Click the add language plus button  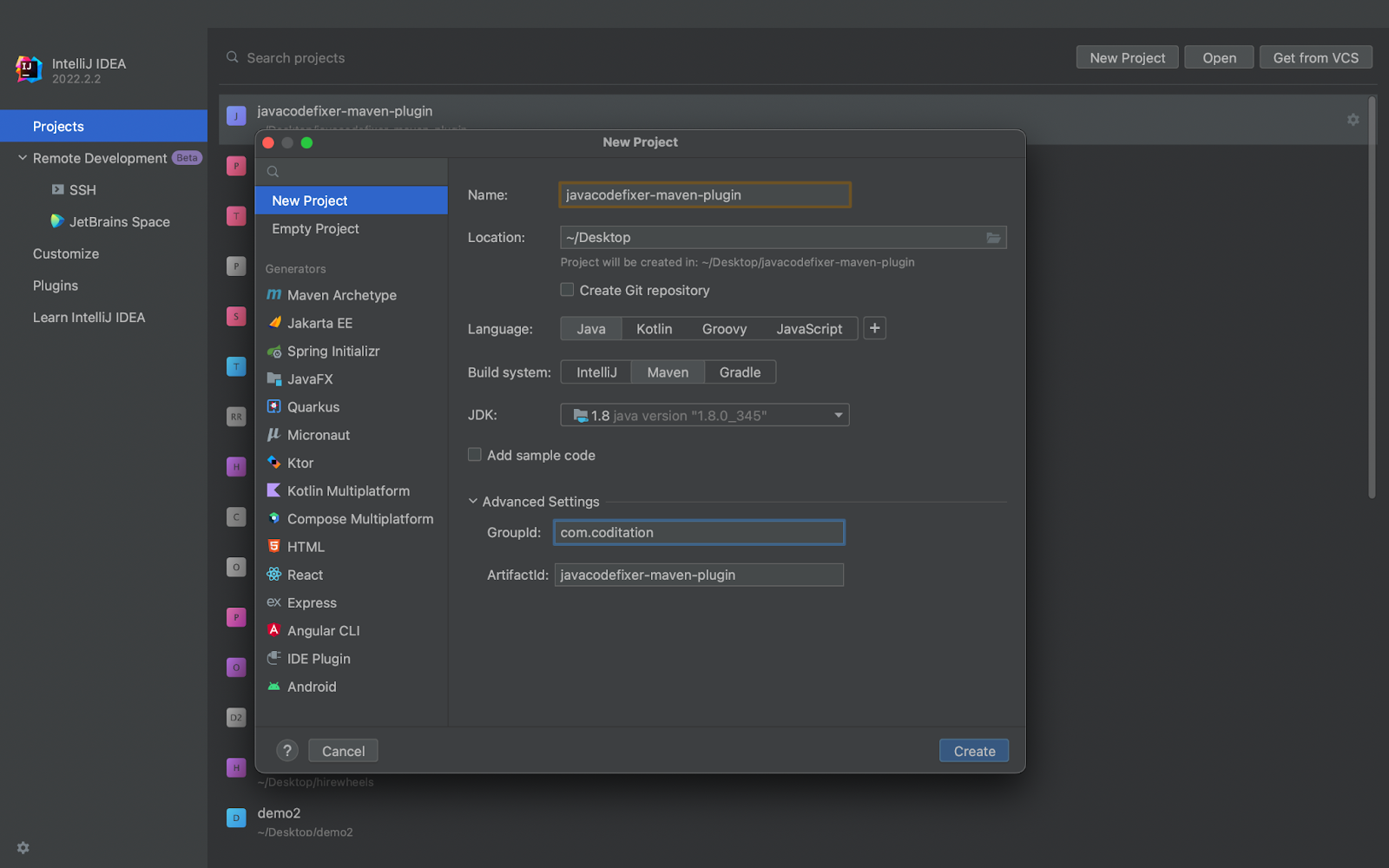[875, 328]
